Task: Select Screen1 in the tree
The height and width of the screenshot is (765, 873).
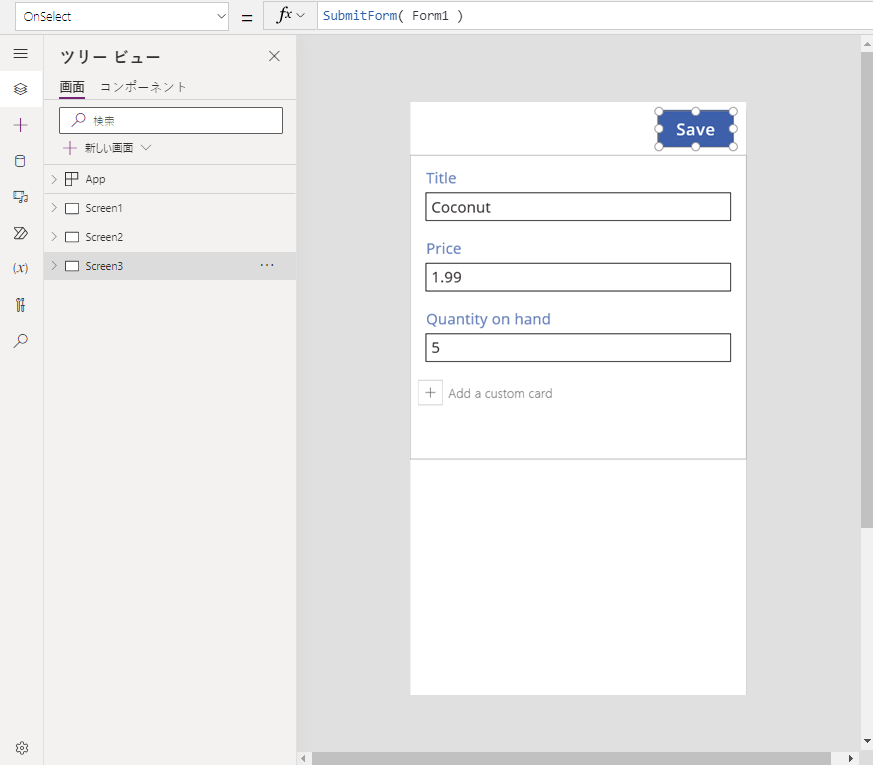Action: coord(170,208)
